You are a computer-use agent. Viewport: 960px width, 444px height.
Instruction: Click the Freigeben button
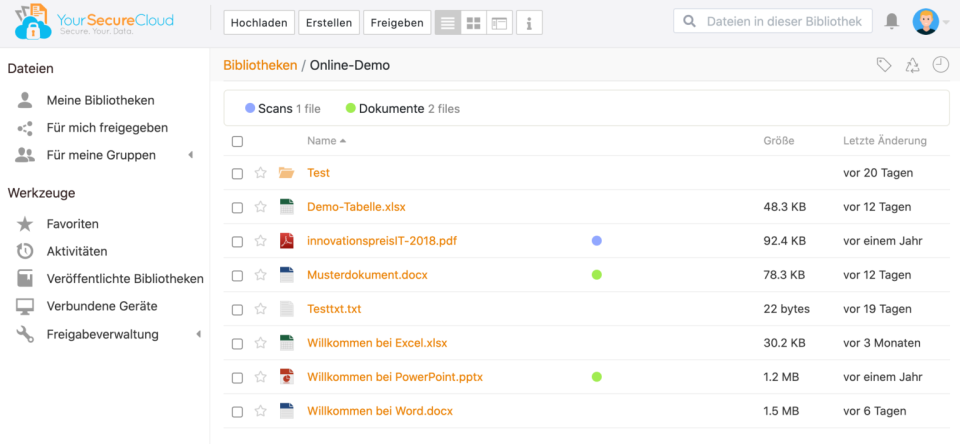(397, 23)
